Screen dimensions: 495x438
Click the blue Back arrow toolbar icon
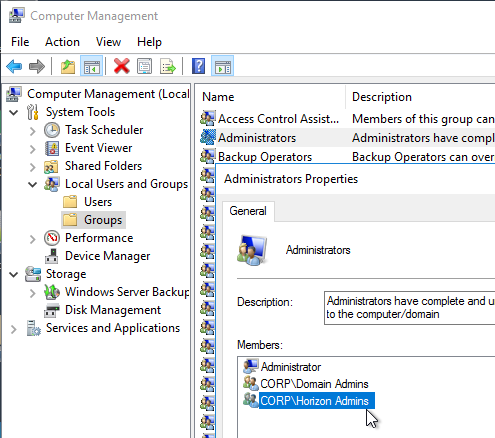(14, 66)
